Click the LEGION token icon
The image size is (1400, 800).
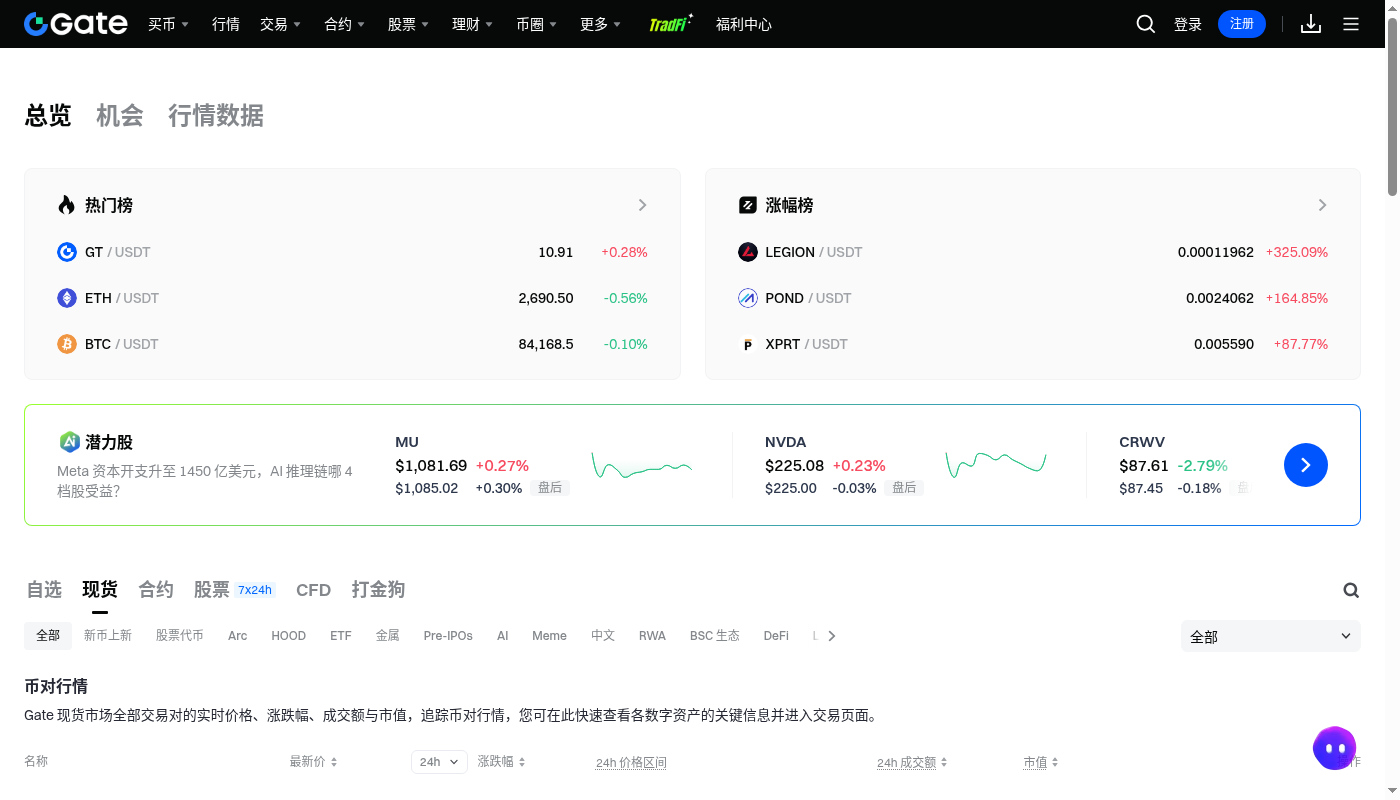pyautogui.click(x=748, y=252)
